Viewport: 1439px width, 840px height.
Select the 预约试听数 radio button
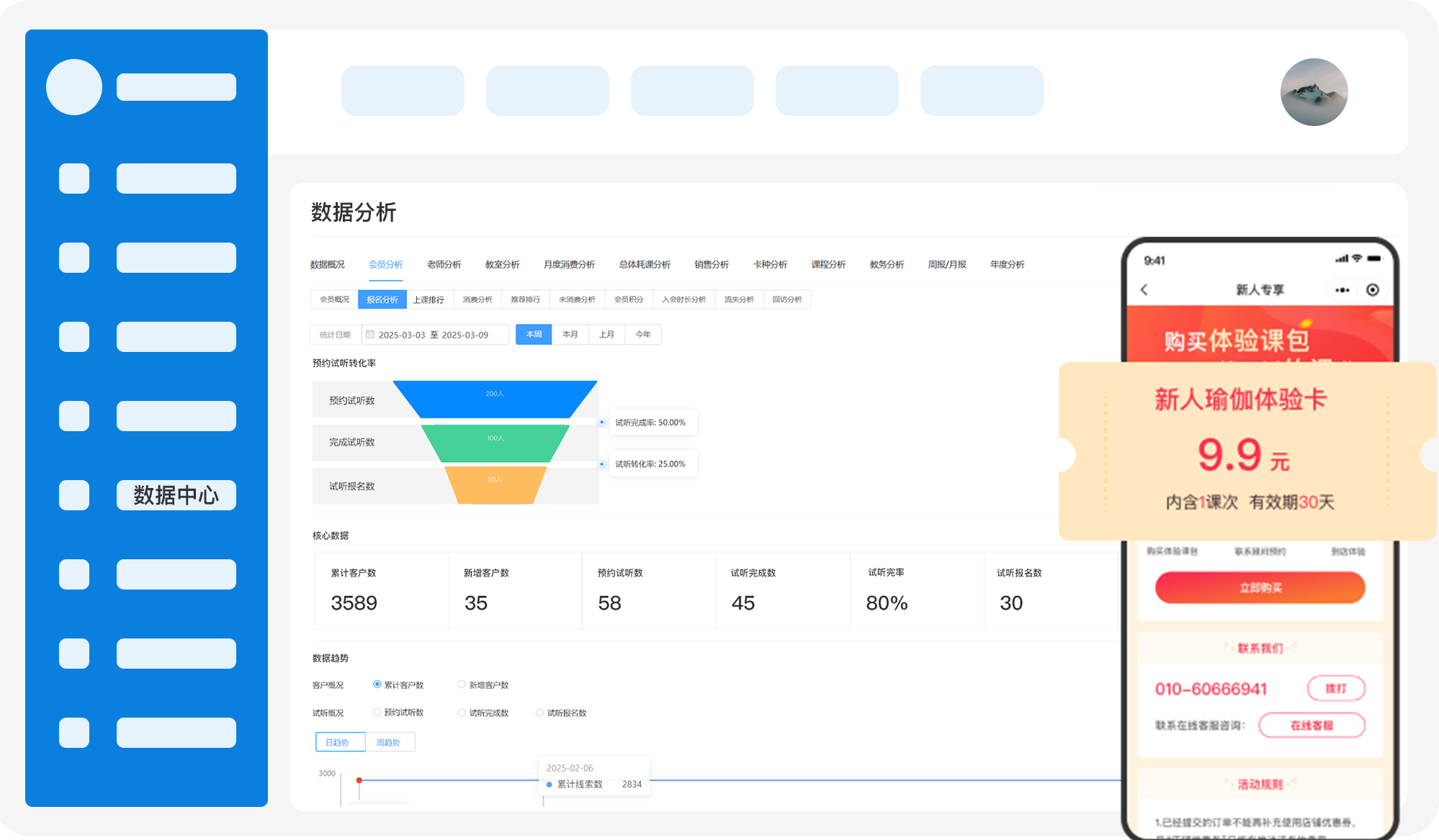(x=377, y=713)
